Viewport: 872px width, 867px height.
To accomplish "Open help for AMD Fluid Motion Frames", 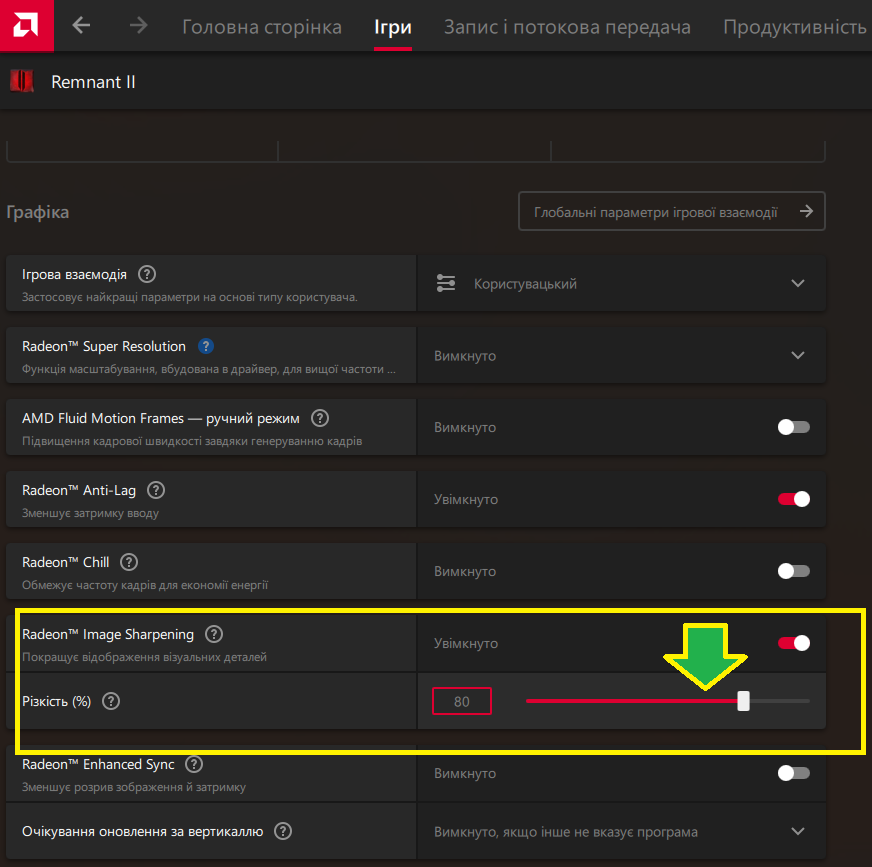I will (320, 418).
